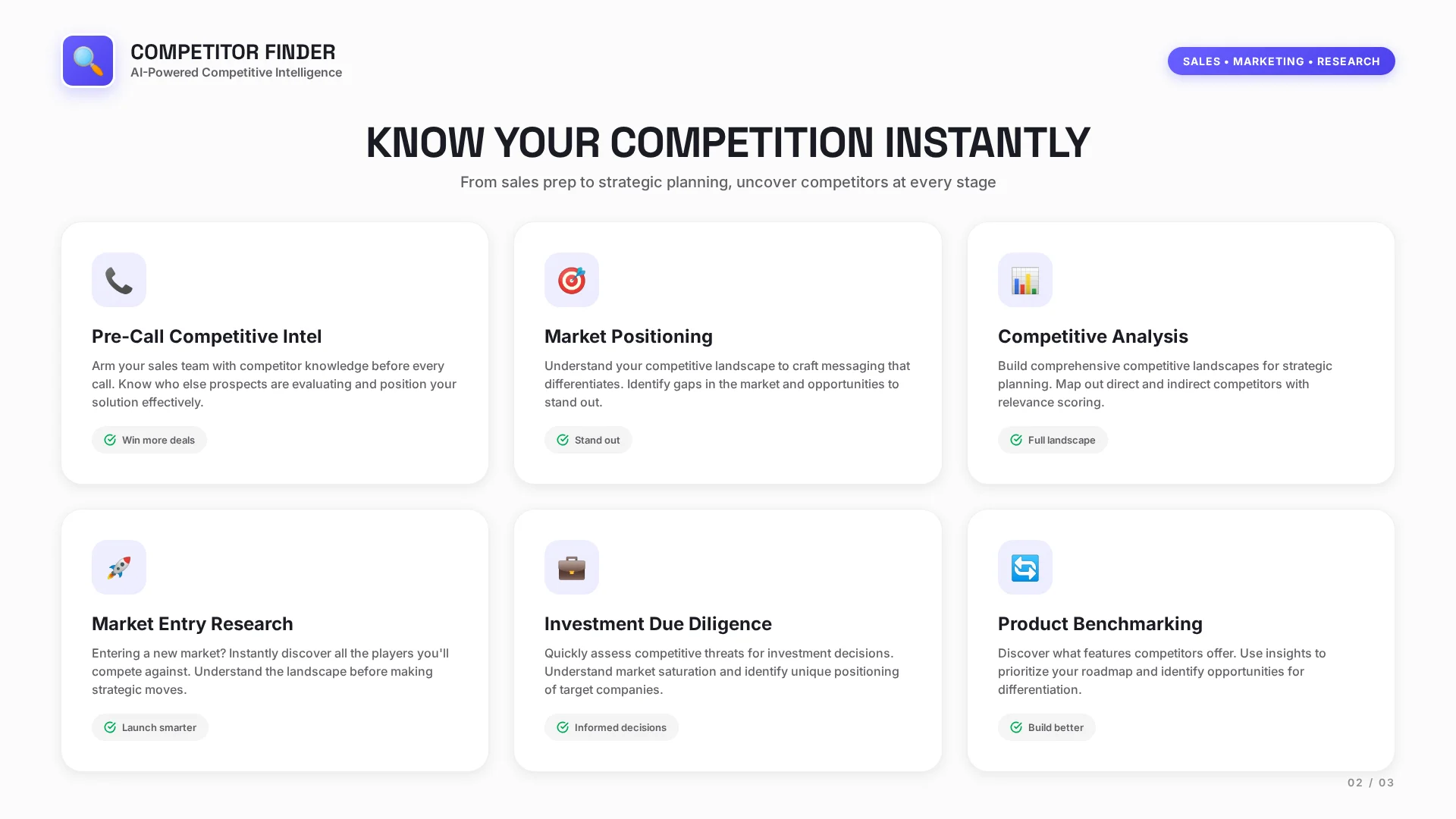Click the bar chart Competitive Analysis icon
This screenshot has height=819, width=1456.
1025,280
